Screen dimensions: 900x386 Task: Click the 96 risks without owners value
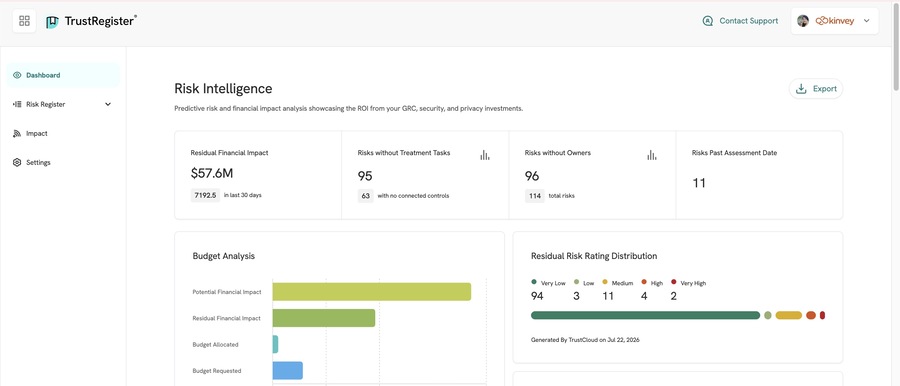[x=532, y=176]
